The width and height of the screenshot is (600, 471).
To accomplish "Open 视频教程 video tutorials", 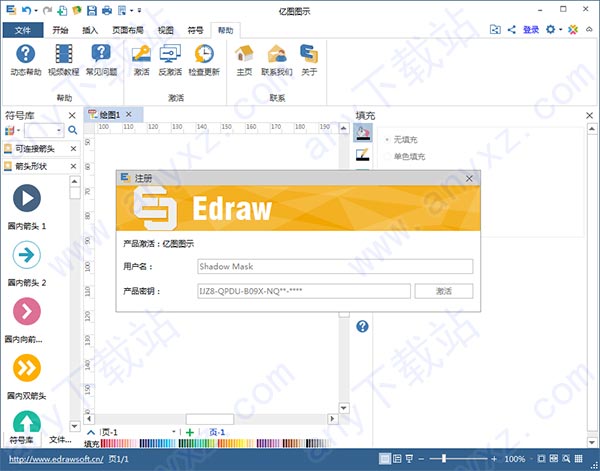I will (x=65, y=60).
